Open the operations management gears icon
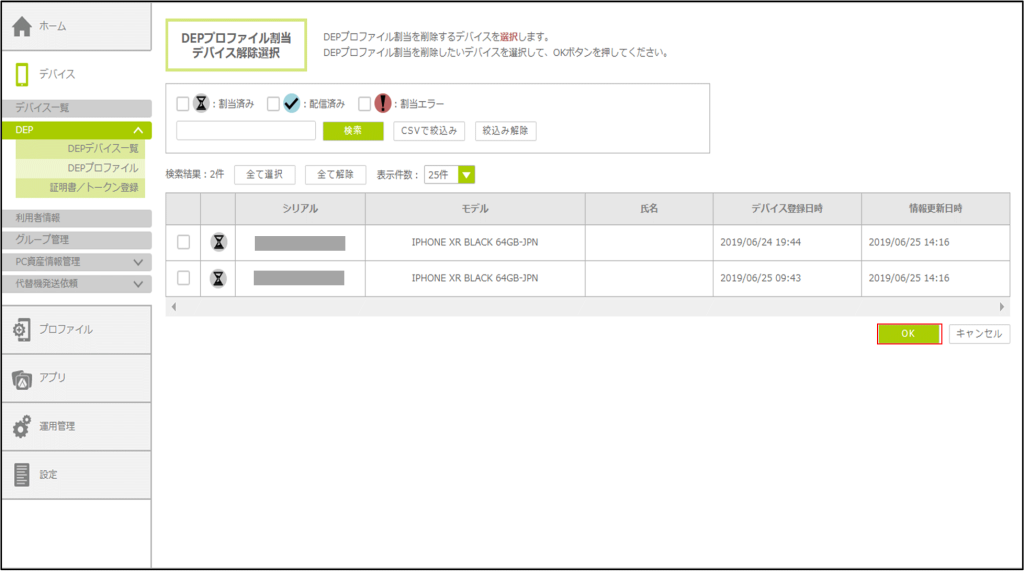This screenshot has width=1024, height=580. coord(22,426)
